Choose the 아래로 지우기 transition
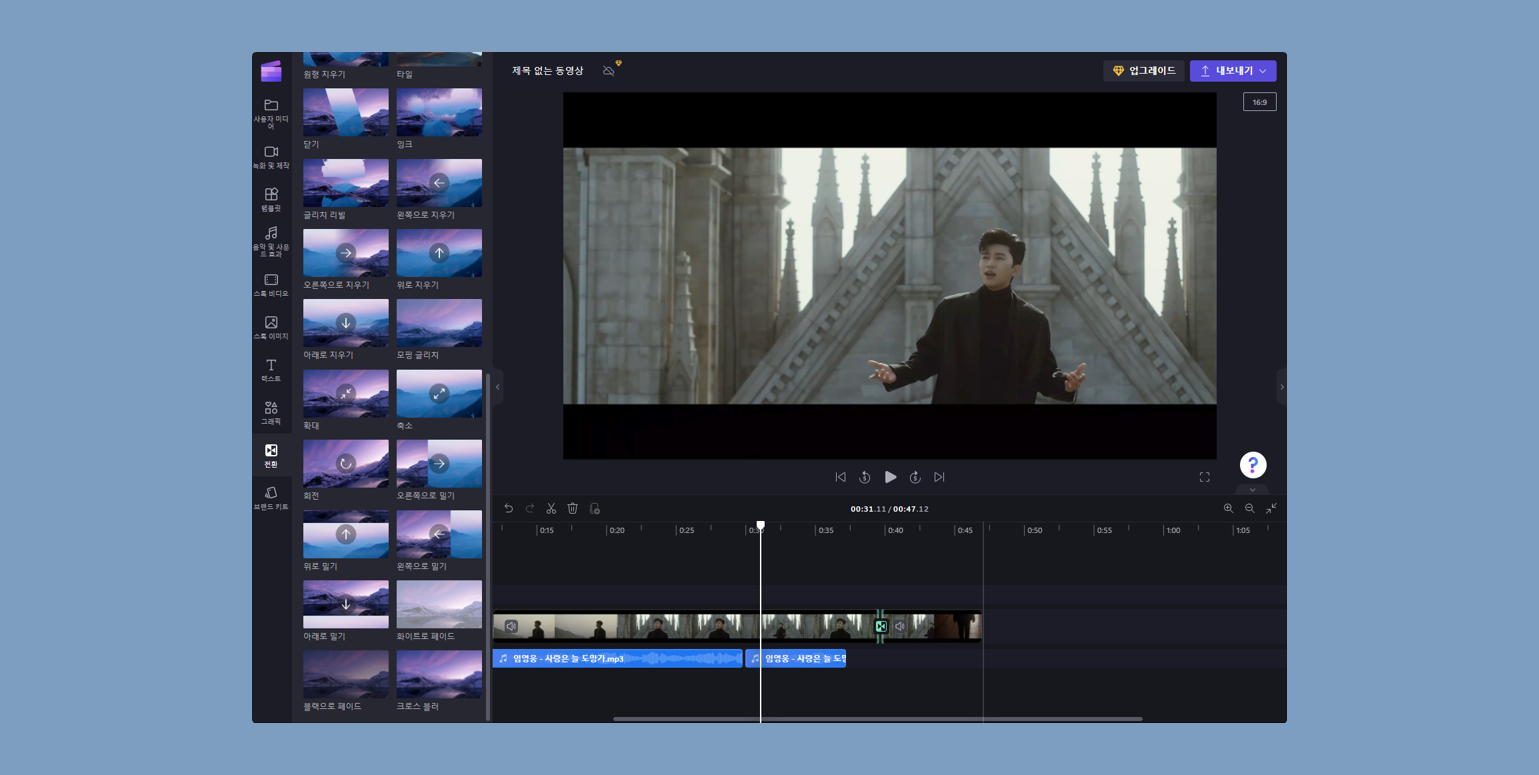The image size is (1539, 775). click(346, 323)
